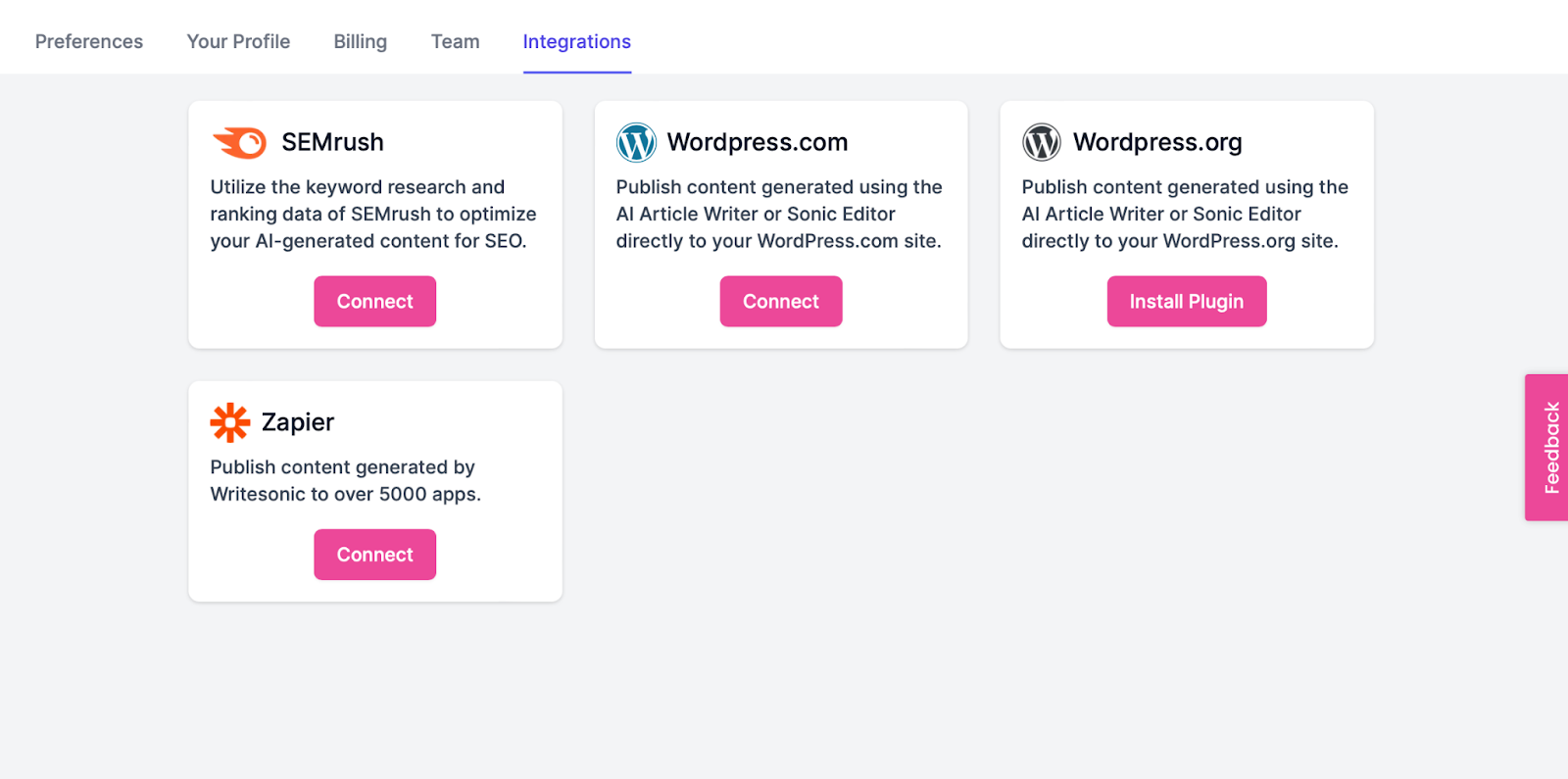Click the Wordpress.com card title
Screen dimensions: 1568x779
tap(758, 142)
